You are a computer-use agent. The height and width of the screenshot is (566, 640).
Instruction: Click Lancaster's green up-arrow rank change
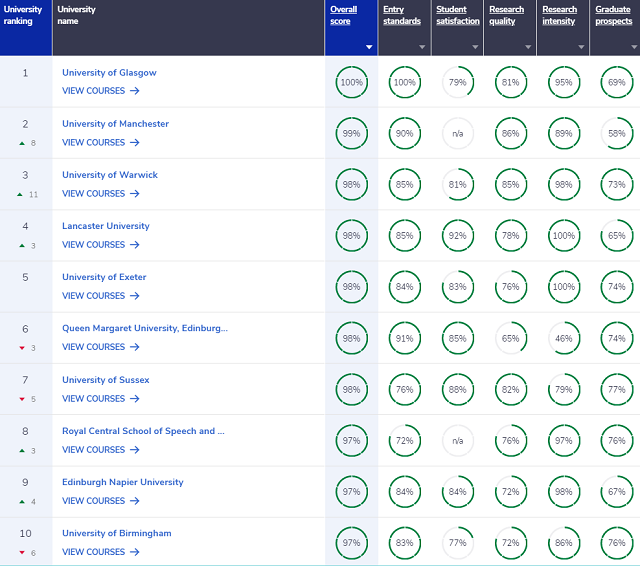(22, 246)
